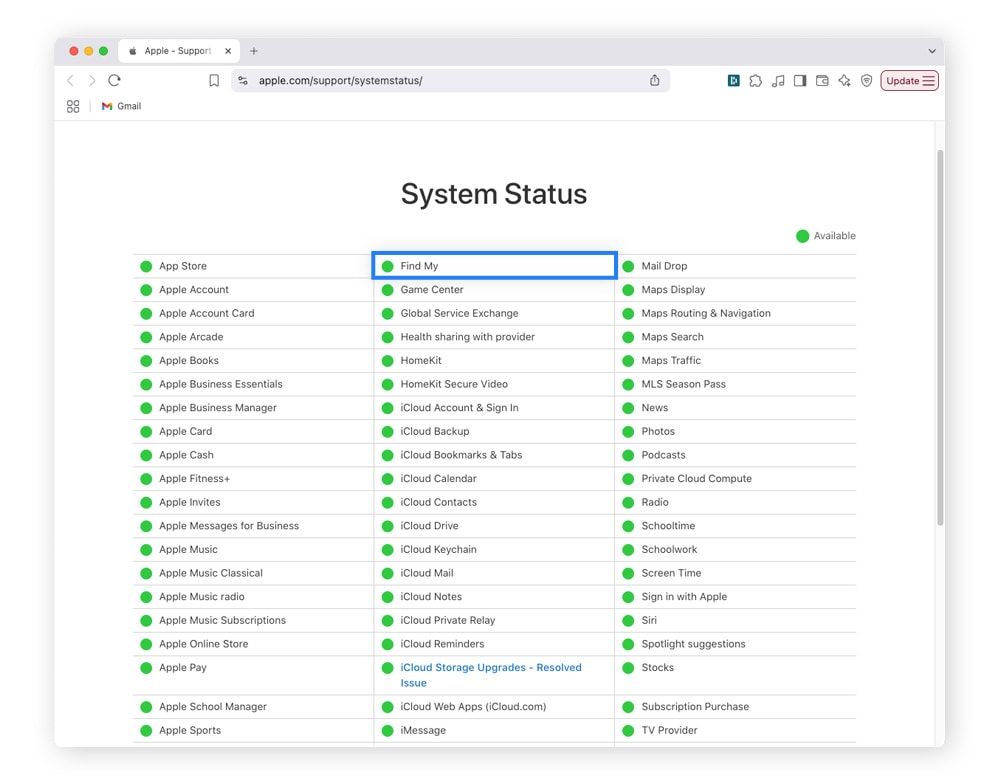Open the Update browser menu button
Screen dimensions: 1000x784
[909, 81]
